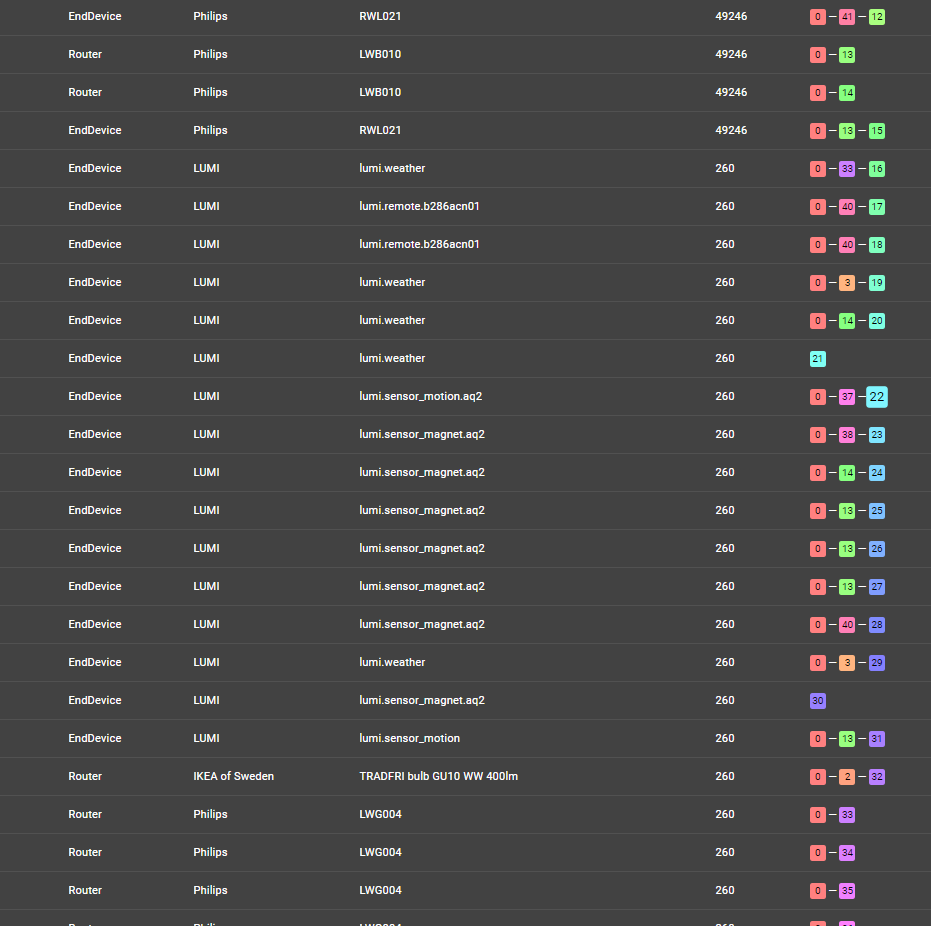Click the blue badge numbered 28
Screen dimensions: 931x926
point(876,624)
